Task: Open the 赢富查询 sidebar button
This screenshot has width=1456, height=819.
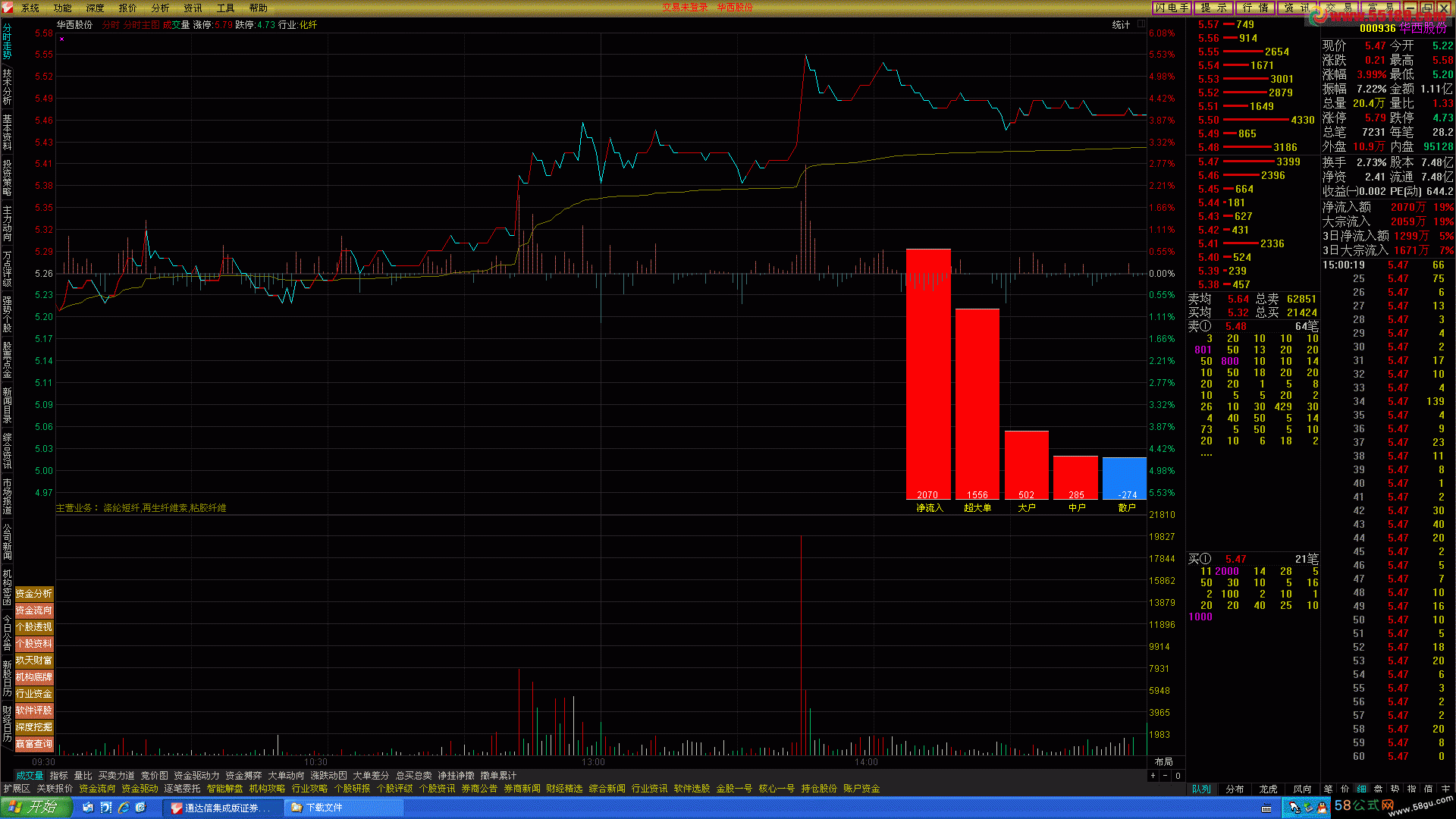Action: pyautogui.click(x=34, y=744)
